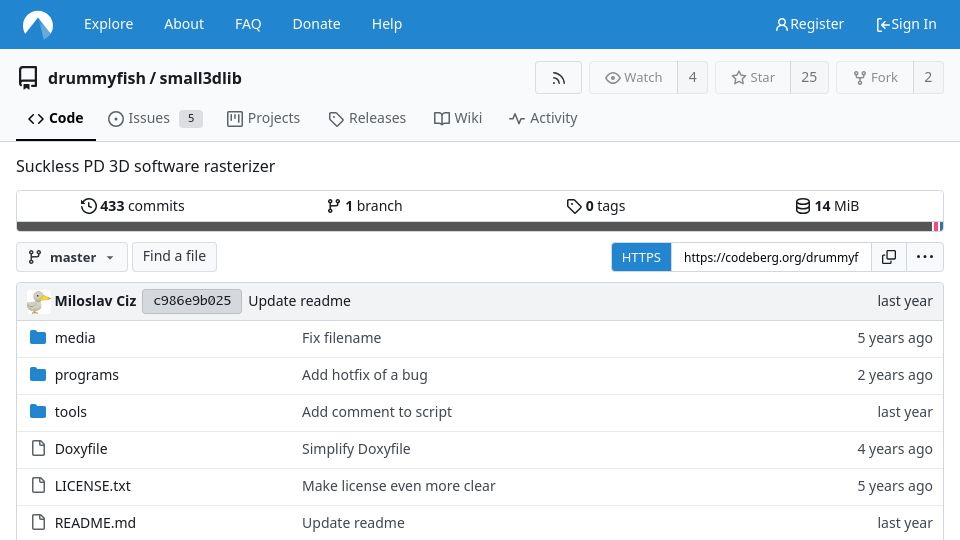Star the small3dlib repository
960x540 pixels.
click(x=753, y=78)
